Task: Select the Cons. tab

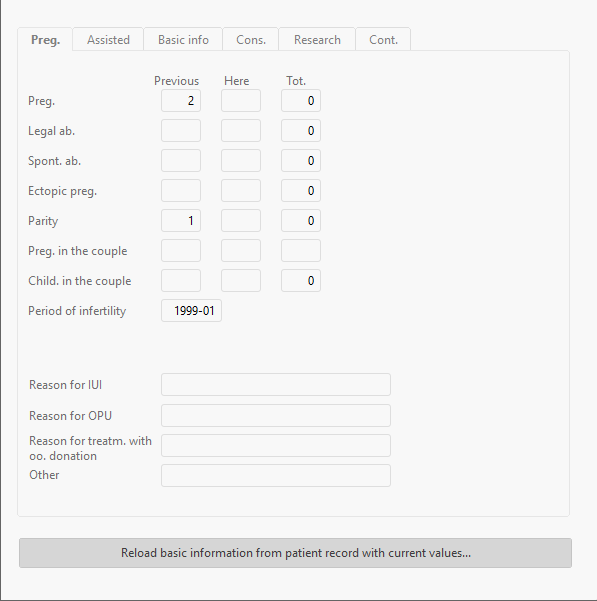Action: [251, 39]
